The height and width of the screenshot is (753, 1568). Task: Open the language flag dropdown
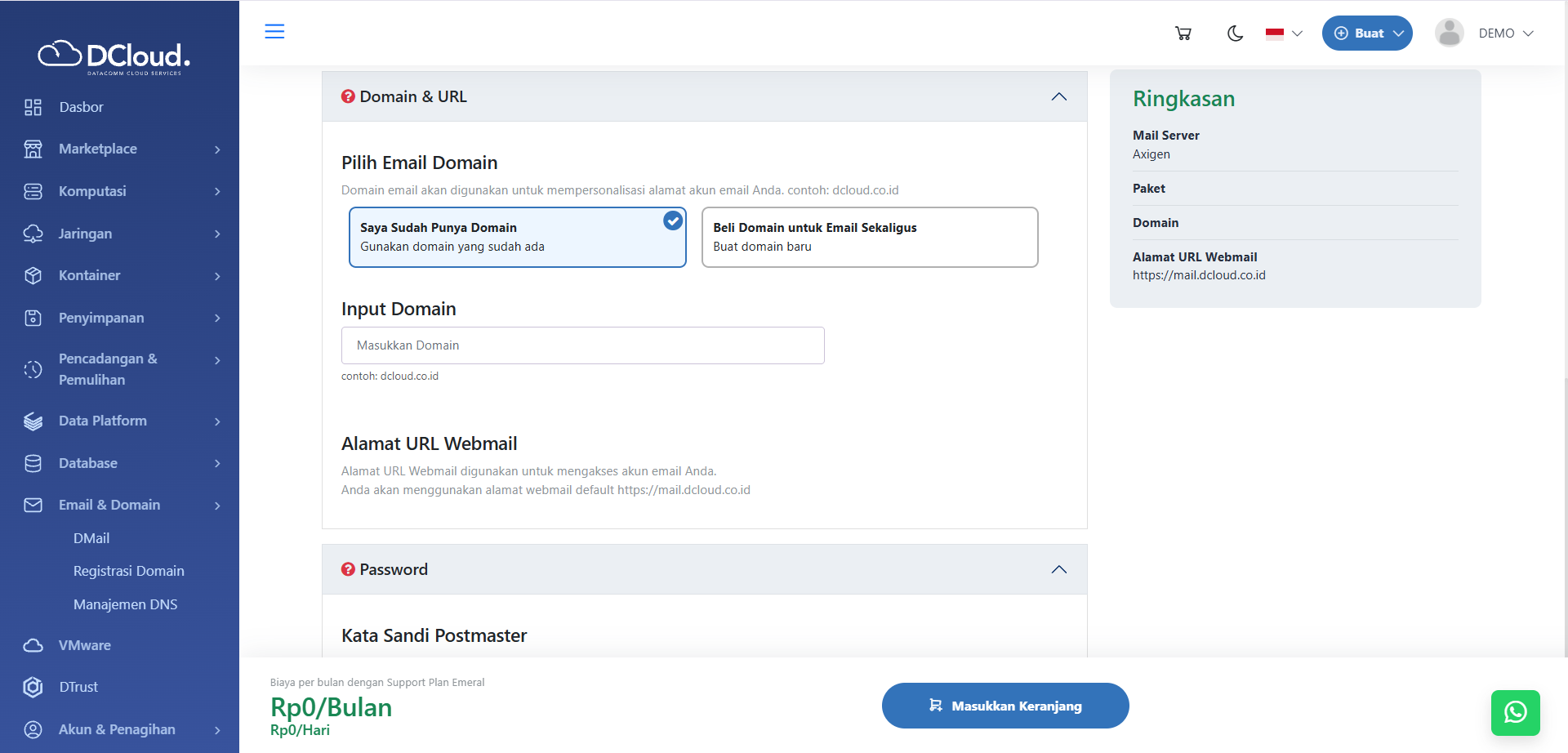[x=1283, y=33]
